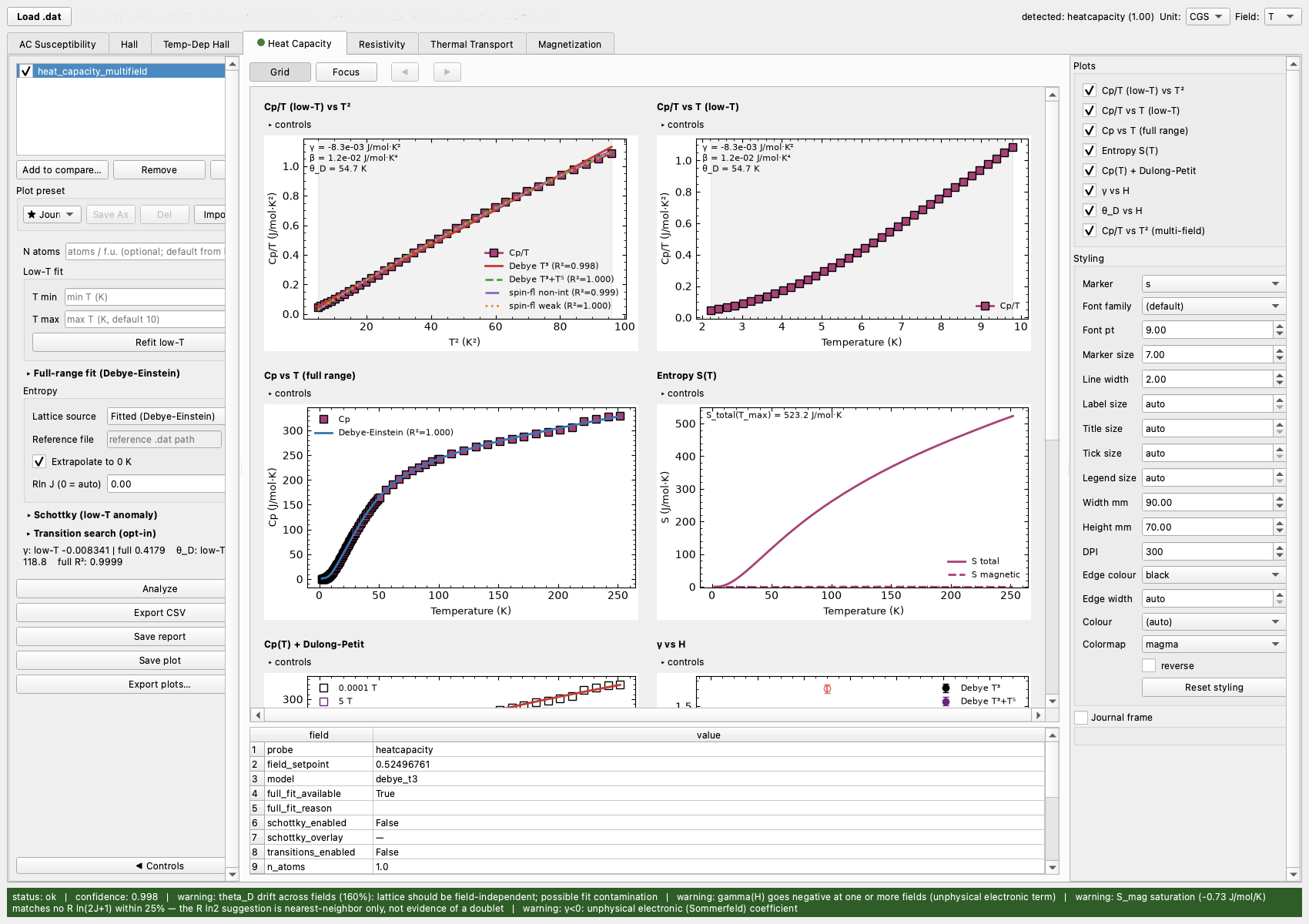
Task: Click Save report button
Action: point(121,637)
